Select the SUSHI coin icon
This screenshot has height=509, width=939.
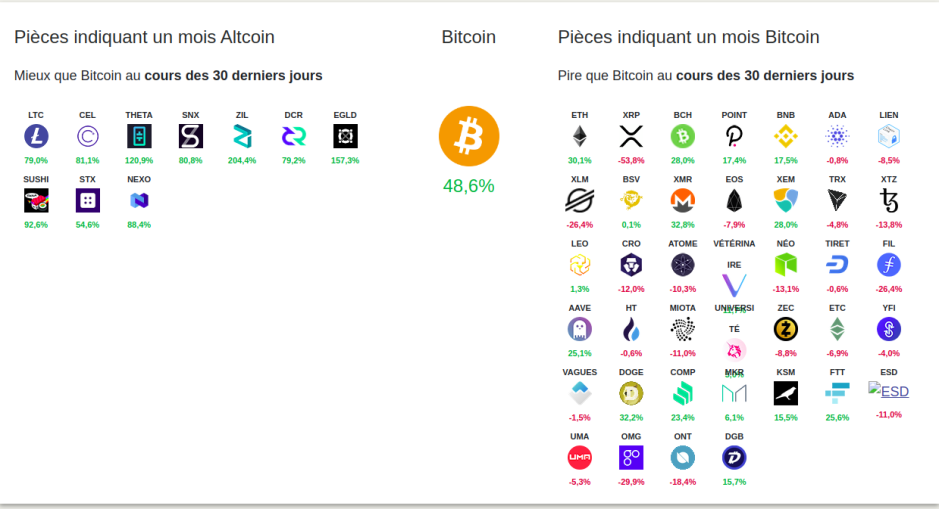pyautogui.click(x=36, y=201)
